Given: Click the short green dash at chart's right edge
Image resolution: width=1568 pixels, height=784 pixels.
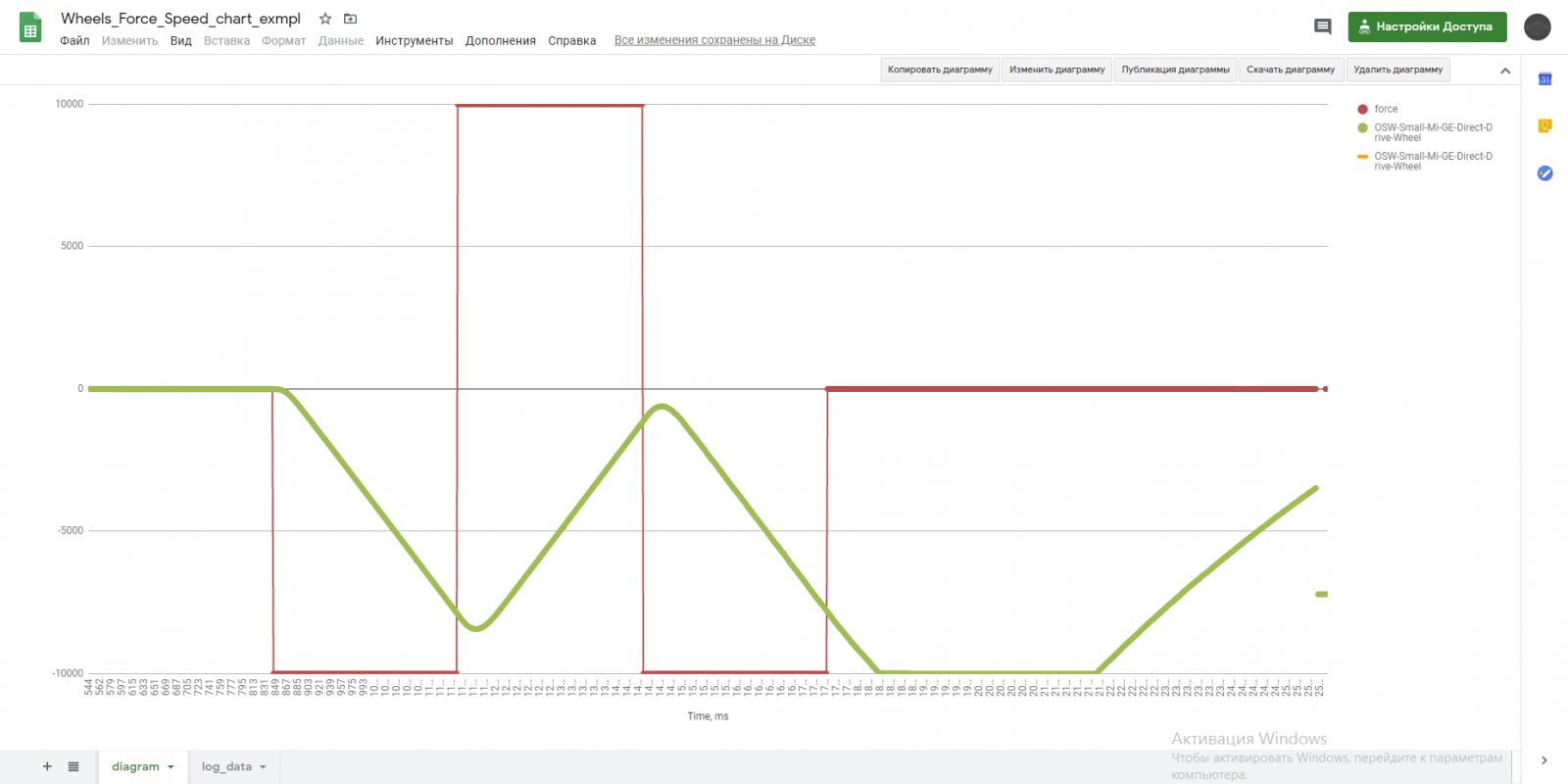Looking at the screenshot, I should click(x=1321, y=594).
